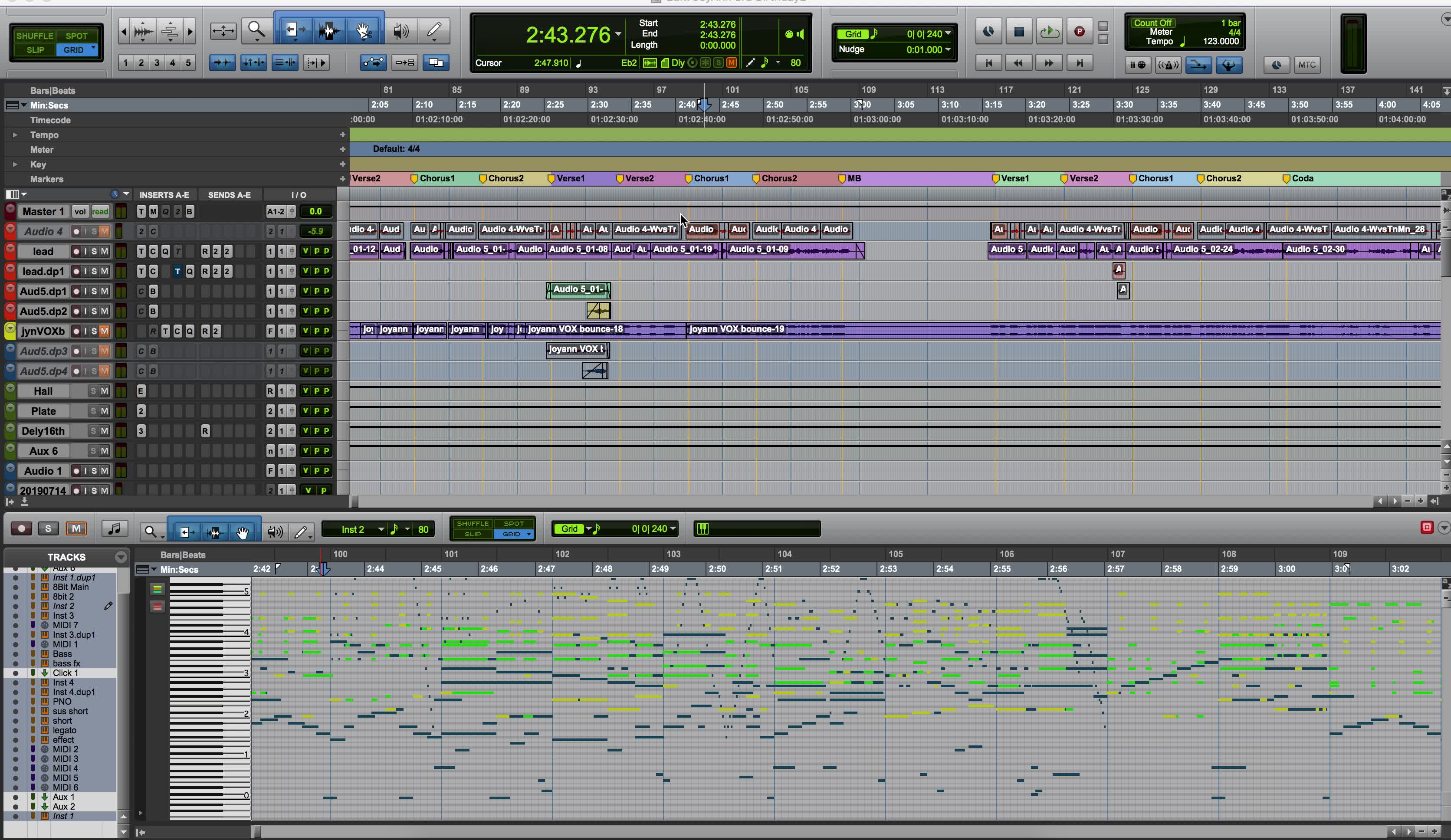Click the Master 1 volume field showing 0.0
Image resolution: width=1451 pixels, height=840 pixels.
click(315, 211)
